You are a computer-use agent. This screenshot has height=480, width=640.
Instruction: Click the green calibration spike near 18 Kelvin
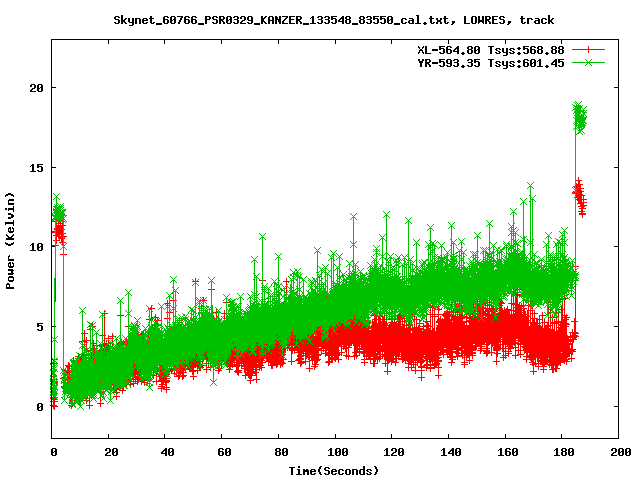[x=580, y=118]
